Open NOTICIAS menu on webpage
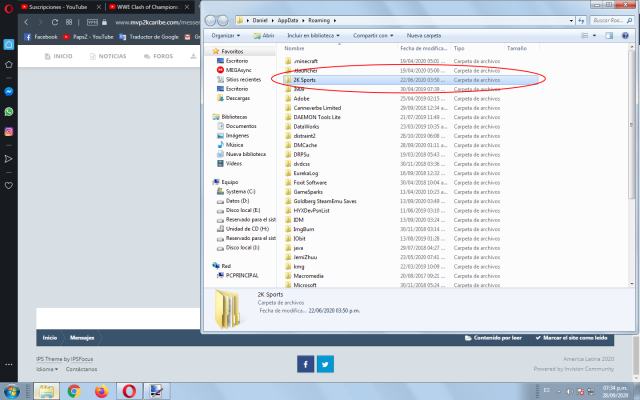 click(108, 56)
